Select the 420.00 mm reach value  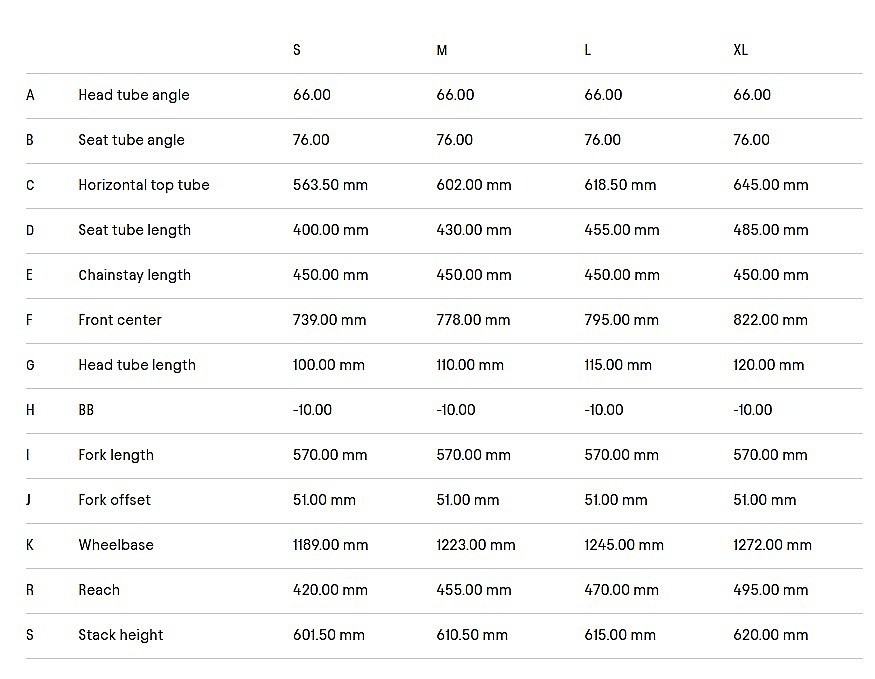point(329,590)
